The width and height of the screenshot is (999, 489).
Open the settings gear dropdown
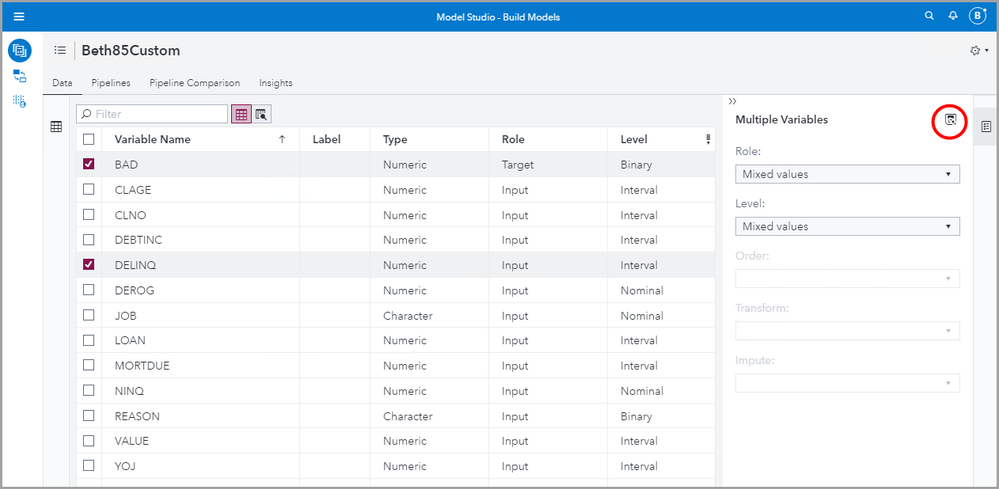(978, 51)
